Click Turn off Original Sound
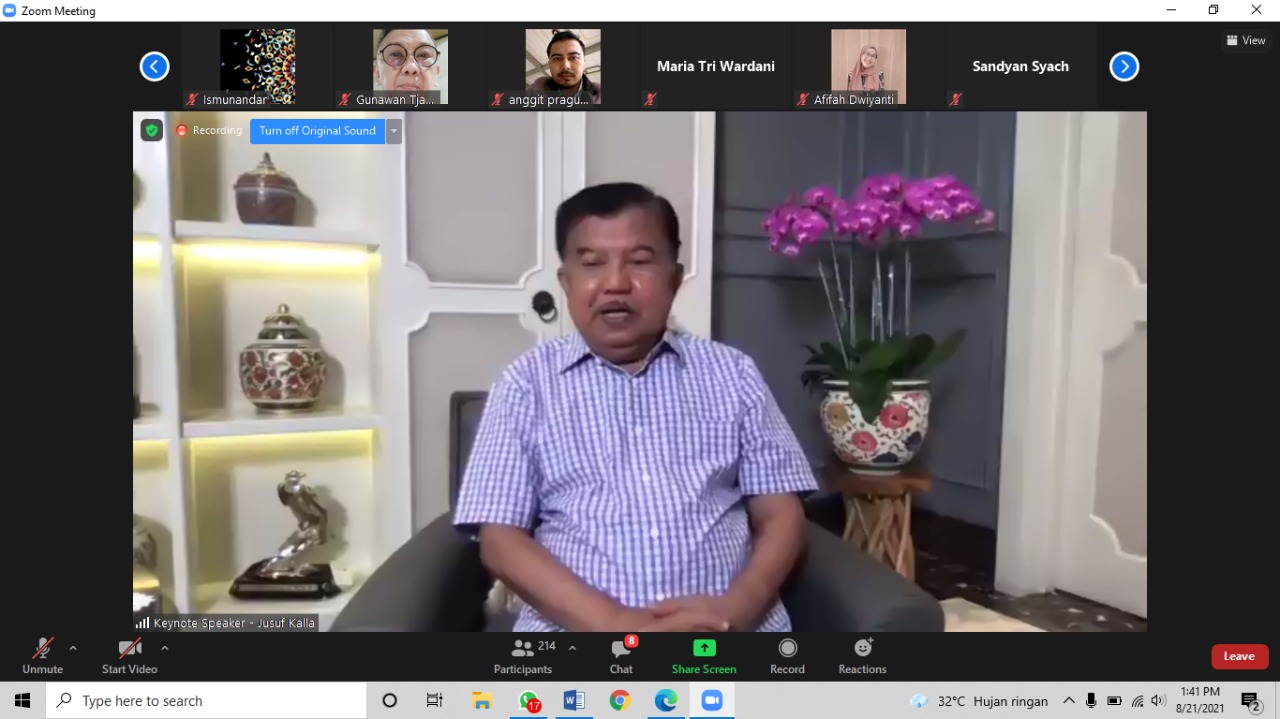 (x=317, y=130)
